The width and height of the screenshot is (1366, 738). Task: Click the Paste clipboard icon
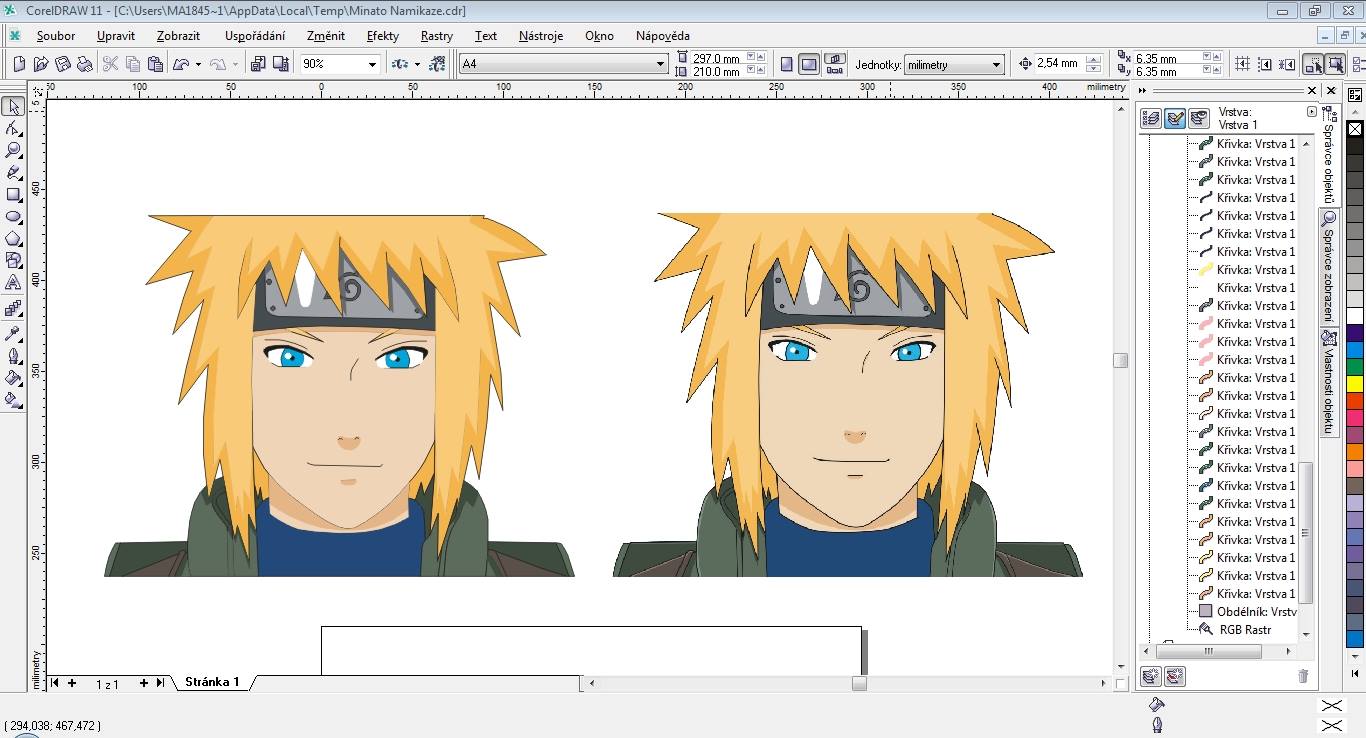156,64
